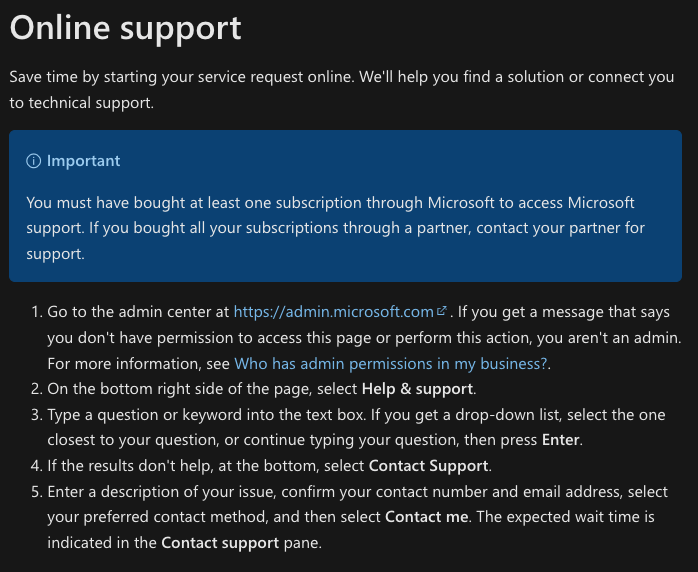
Task: Click the 'Online support' page heading
Action: 126,28
